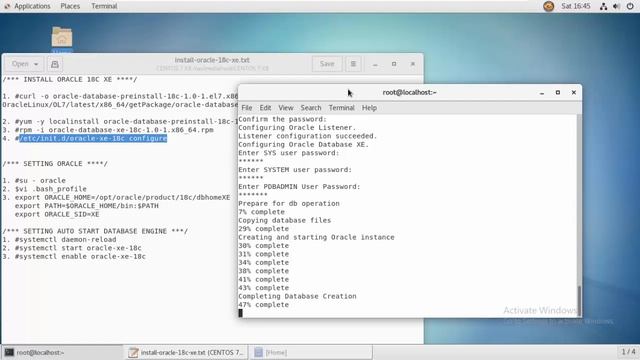Click 'Enter PDBADMIN User Password:' line

[x=299, y=187]
